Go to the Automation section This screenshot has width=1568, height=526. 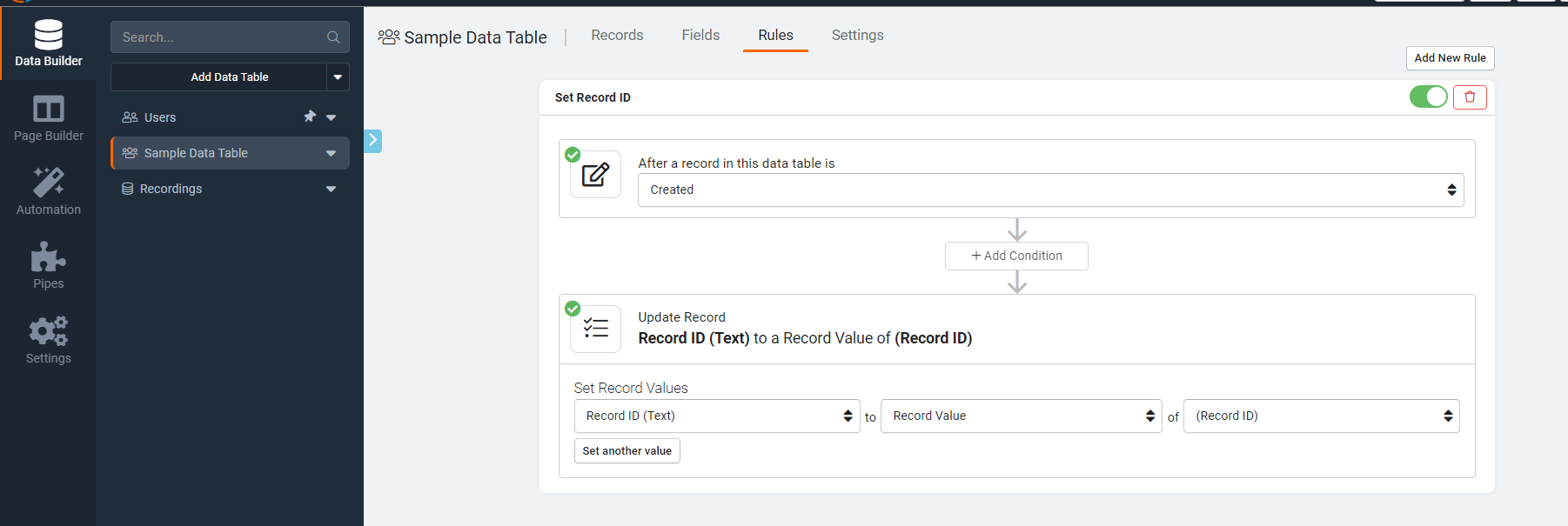(x=48, y=191)
